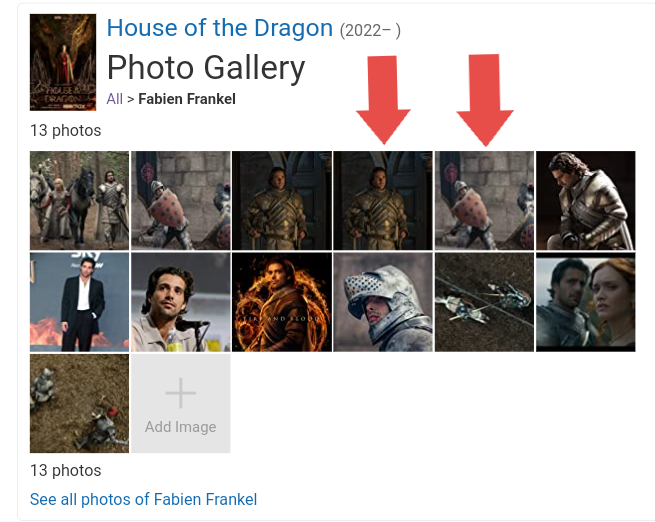This screenshot has height=522, width=655.
Task: Open third photo in first row of armored knight
Action: [282, 200]
